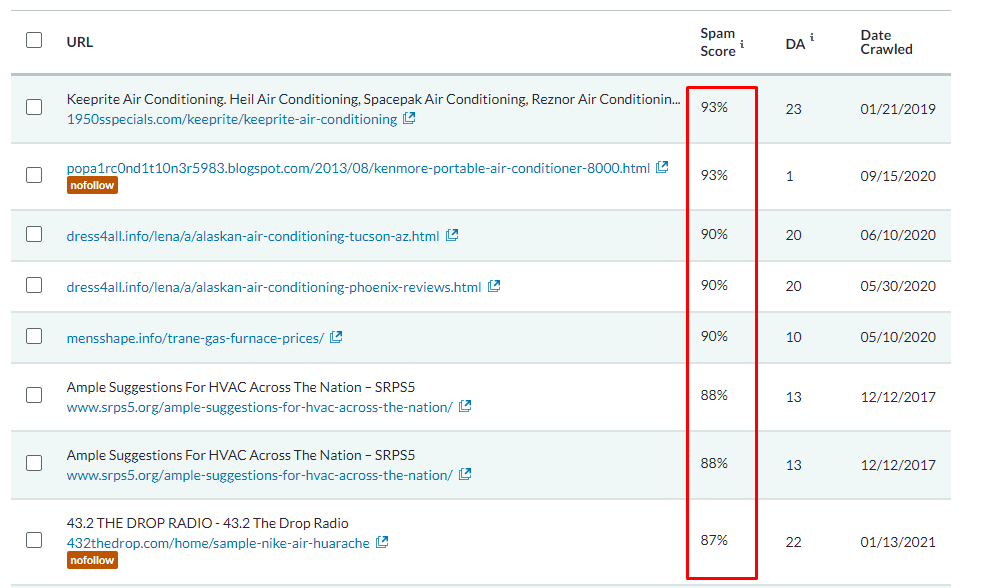Viewport: 997px width, 588px height.
Task: Click the Date Crawled column header
Action: [886, 42]
